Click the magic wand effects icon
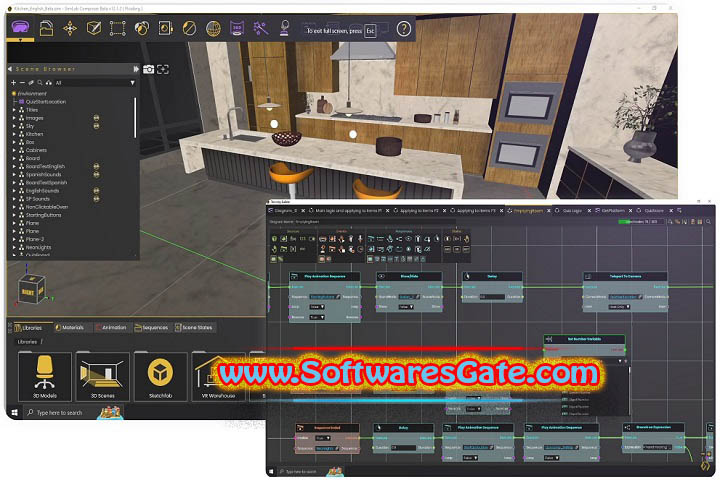This screenshot has height=480, width=720. coord(260,28)
